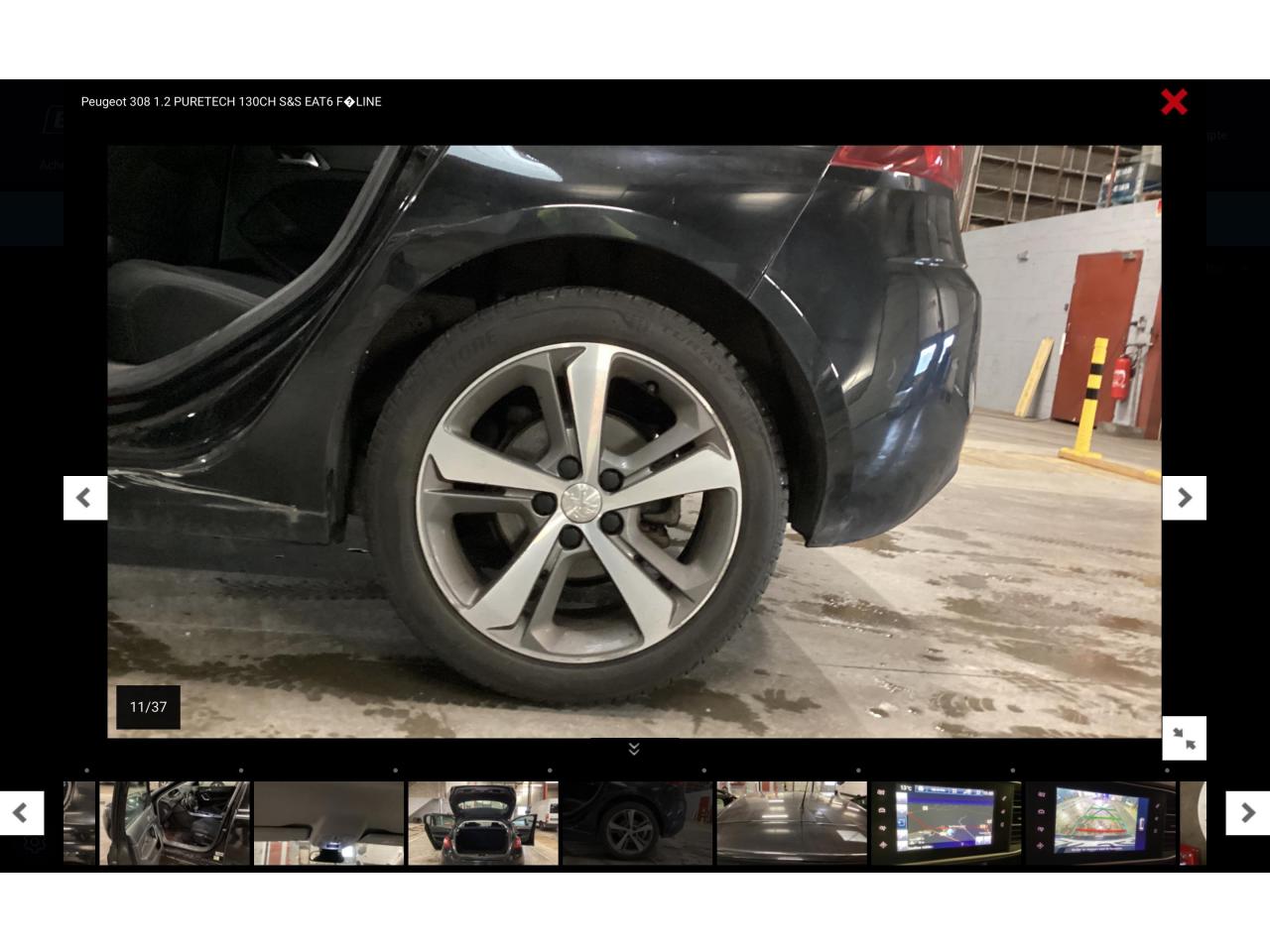Open the ceiling light thumbnail

tap(328, 823)
